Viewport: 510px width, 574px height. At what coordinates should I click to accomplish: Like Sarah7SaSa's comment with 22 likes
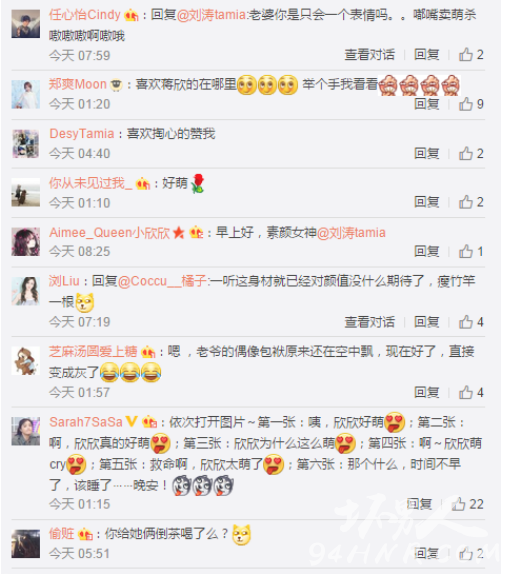coord(468,504)
